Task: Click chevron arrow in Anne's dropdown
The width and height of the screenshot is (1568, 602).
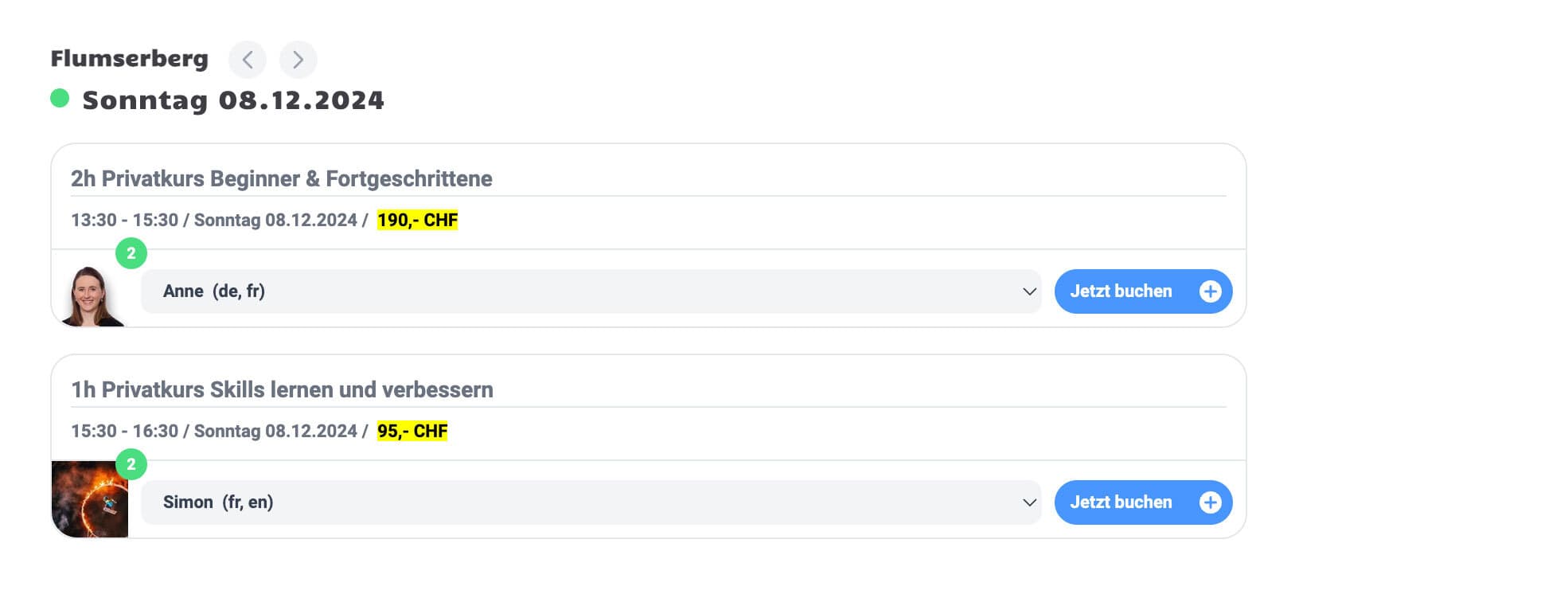Action: tap(1029, 291)
